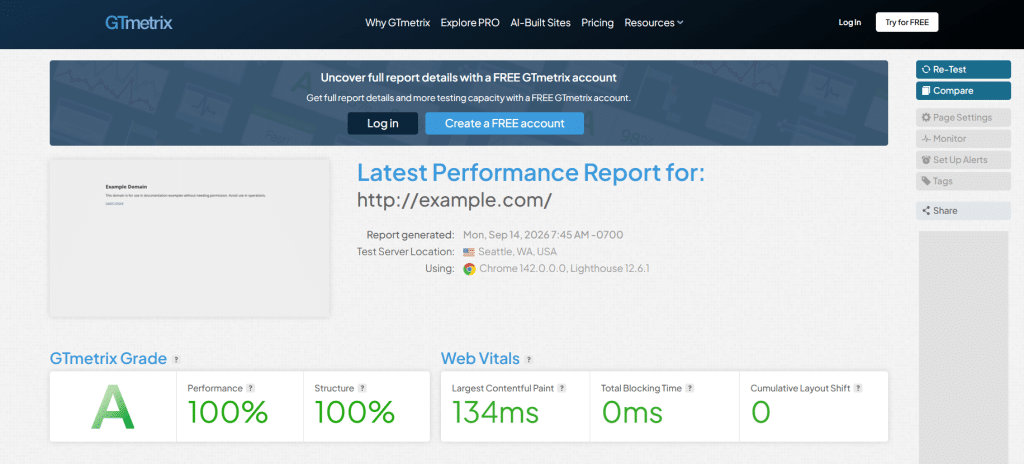Image resolution: width=1024 pixels, height=464 pixels.
Task: Click Largest Contentful Paint help icon
Action: click(562, 388)
